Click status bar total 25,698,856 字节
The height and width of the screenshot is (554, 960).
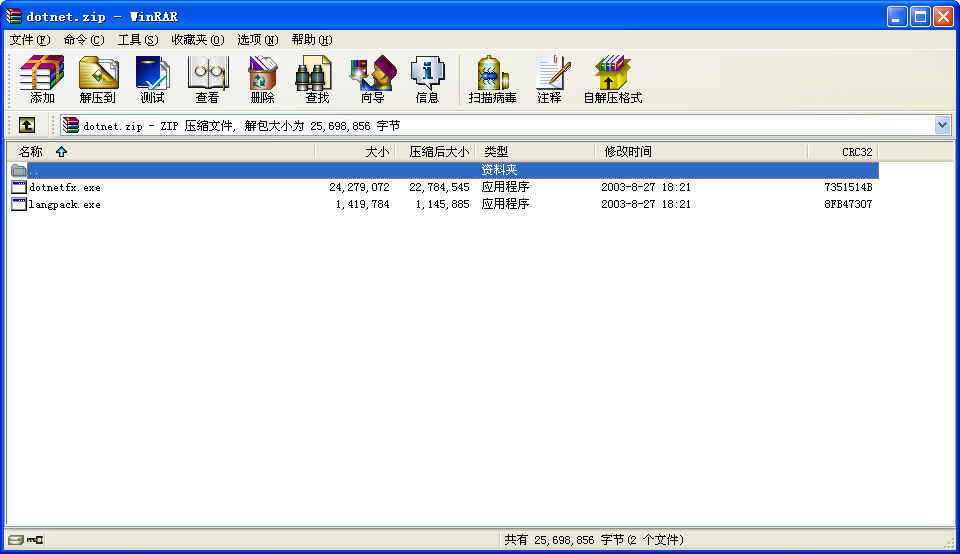point(579,540)
